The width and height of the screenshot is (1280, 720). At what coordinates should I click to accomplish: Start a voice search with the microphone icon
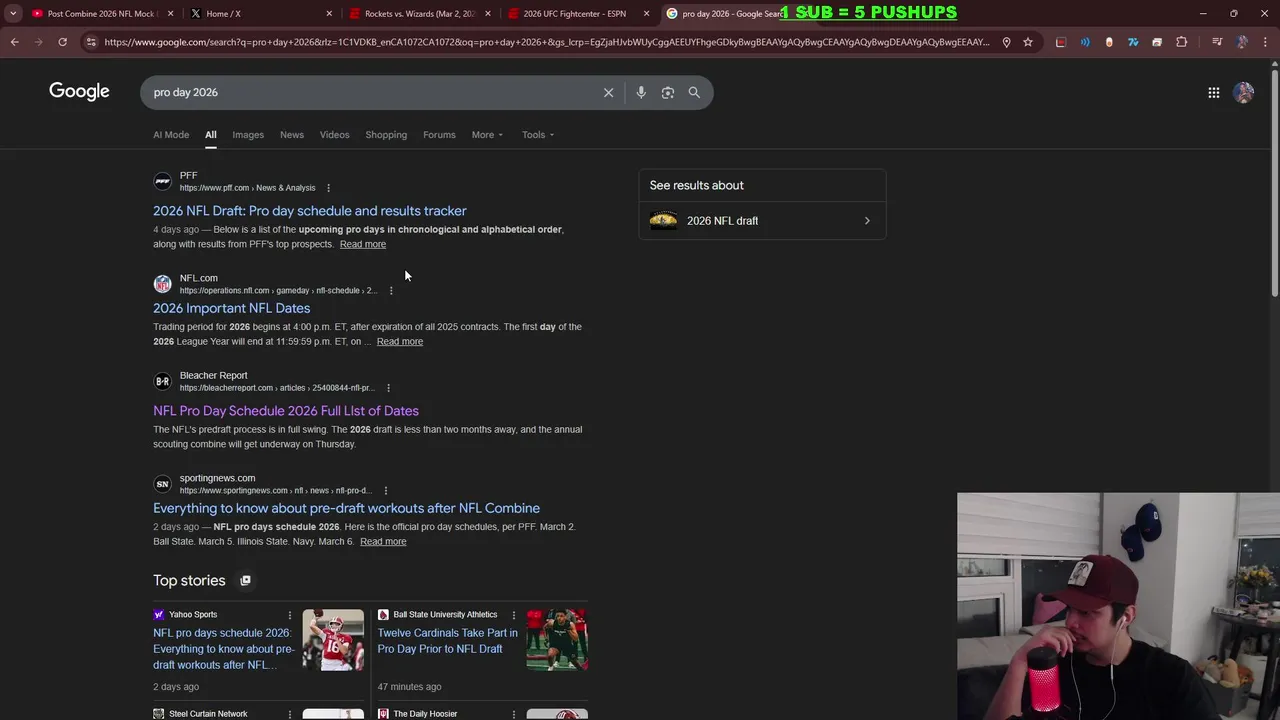click(641, 92)
